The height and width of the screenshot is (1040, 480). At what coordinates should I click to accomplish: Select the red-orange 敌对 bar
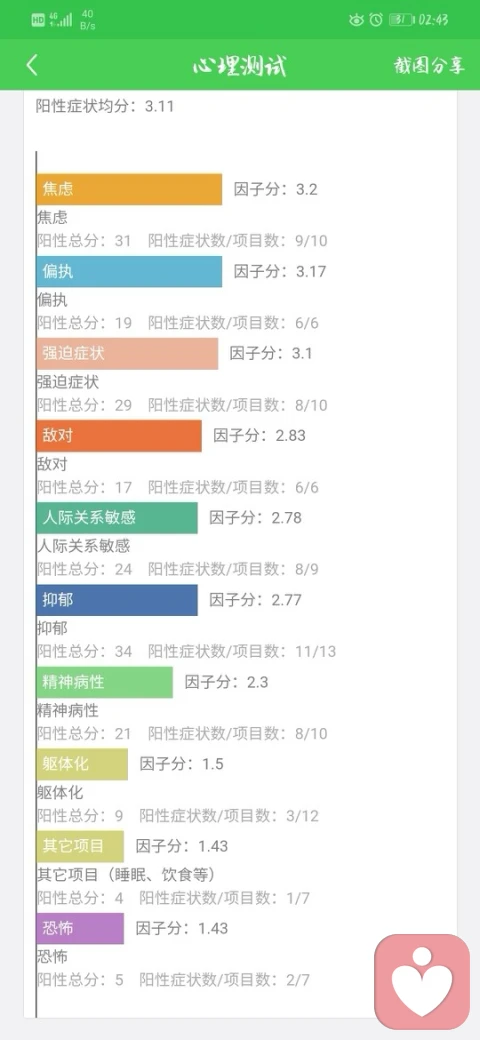pyautogui.click(x=119, y=436)
